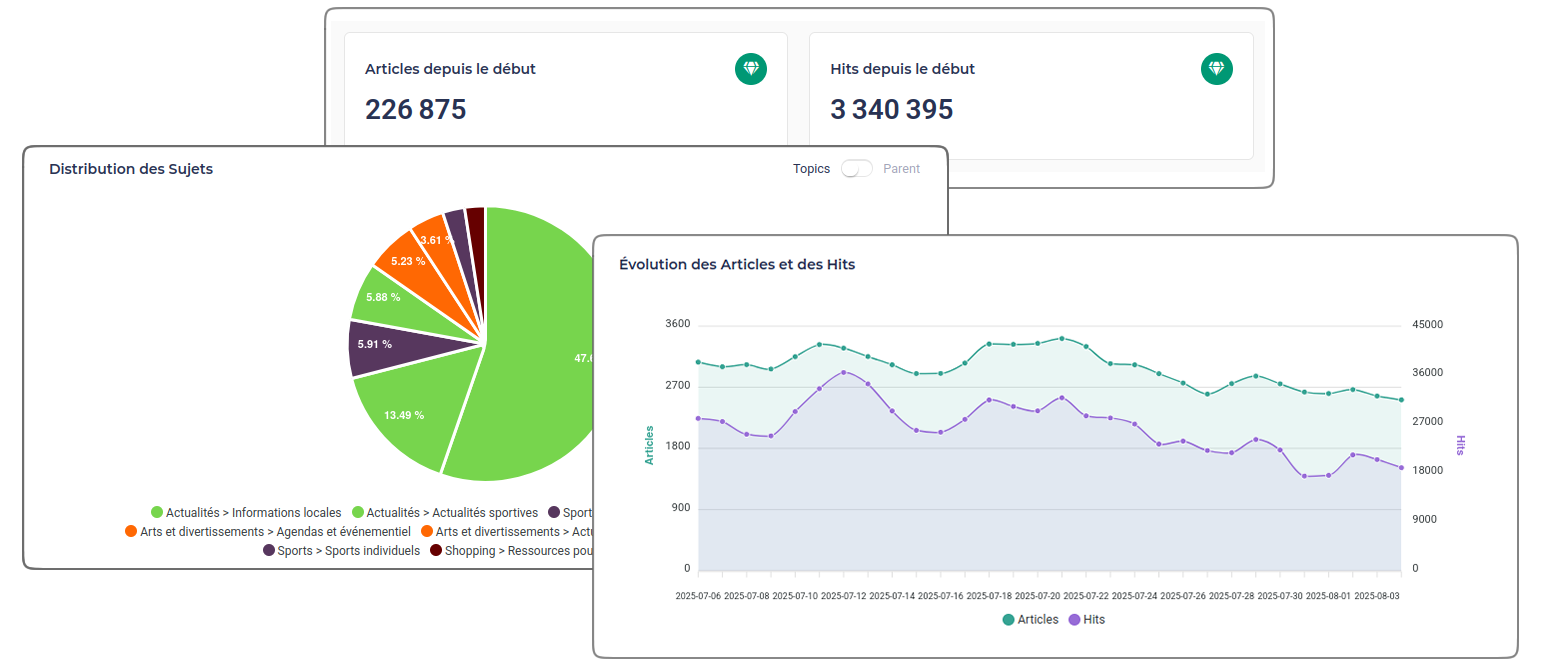The width and height of the screenshot is (1550, 670).
Task: Click the diamond icon in the Articles card
Action: pyautogui.click(x=751, y=69)
